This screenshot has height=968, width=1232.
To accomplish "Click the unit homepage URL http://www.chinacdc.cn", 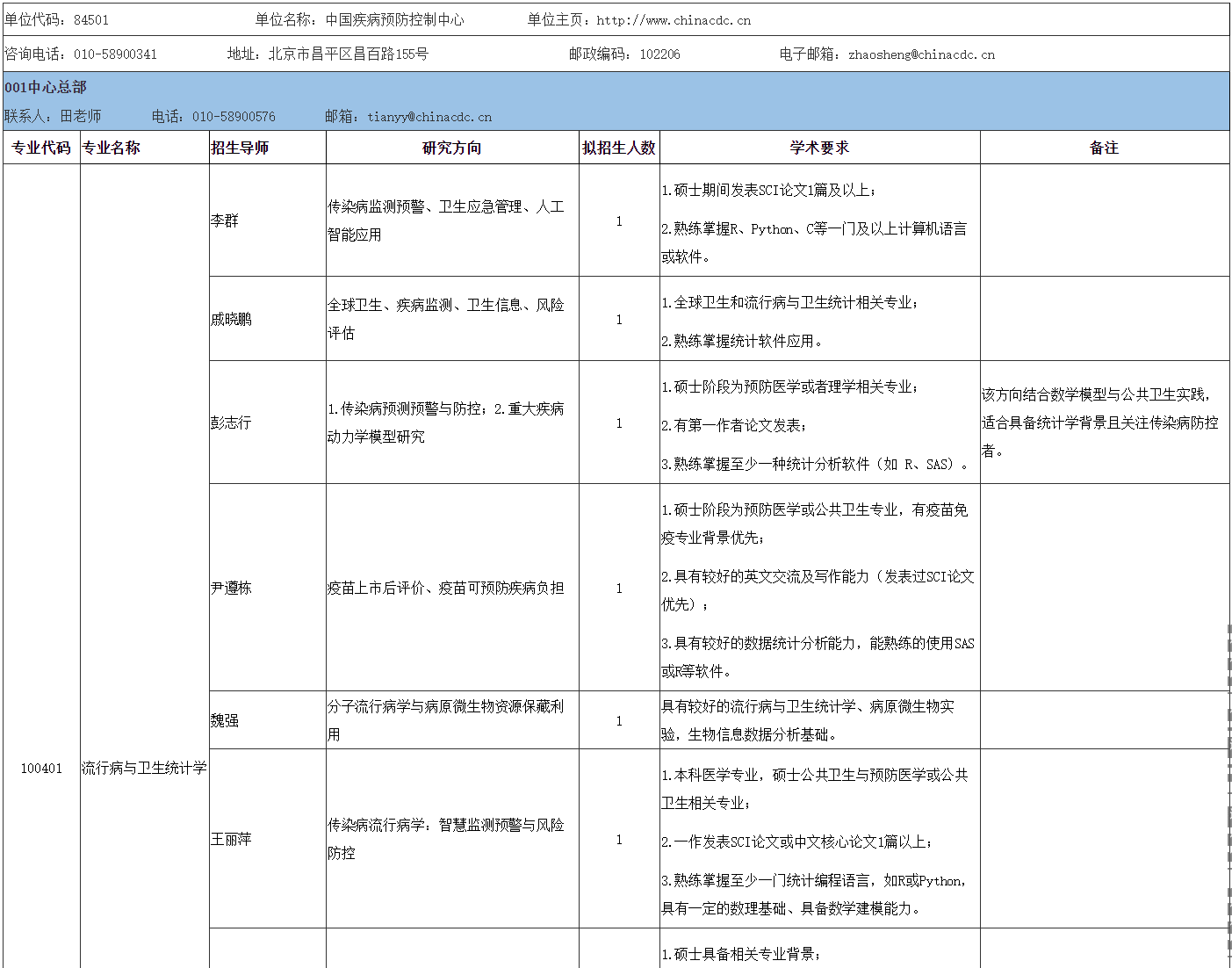I will coord(674,20).
